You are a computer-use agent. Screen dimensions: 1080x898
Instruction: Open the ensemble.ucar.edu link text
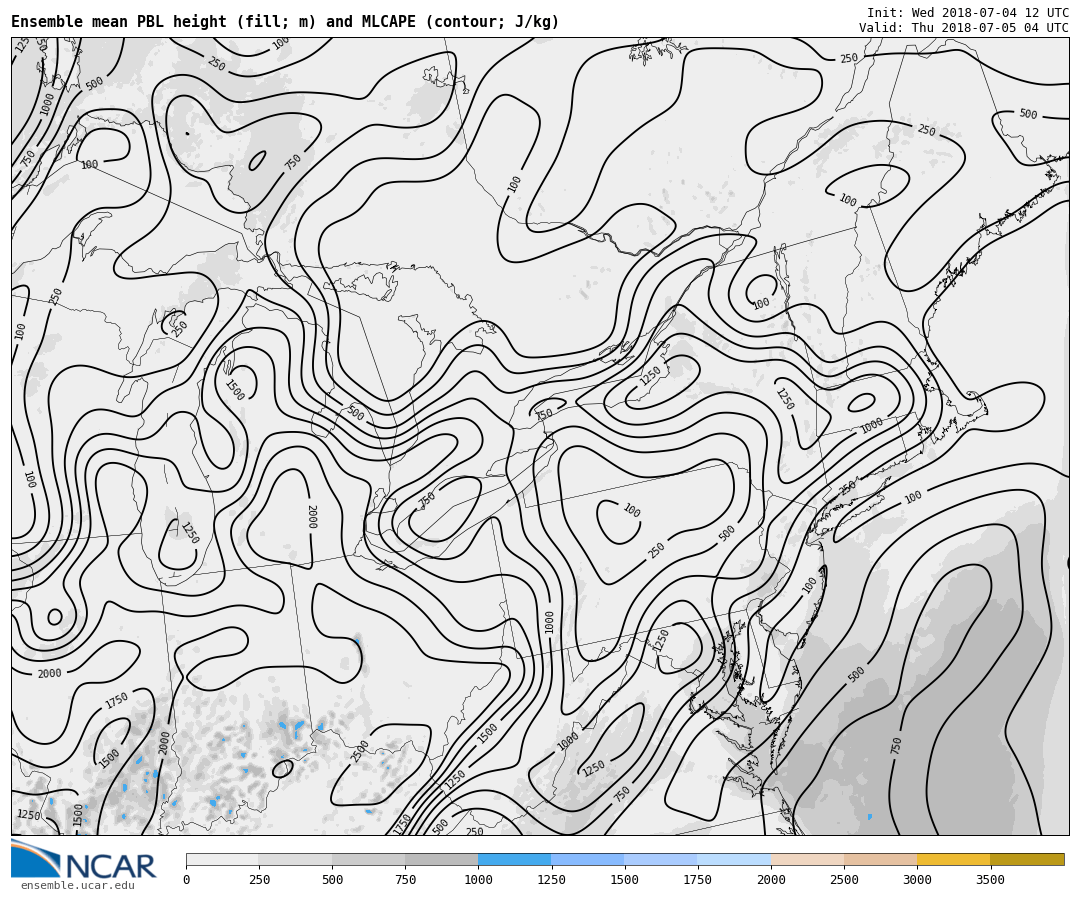coord(78,886)
